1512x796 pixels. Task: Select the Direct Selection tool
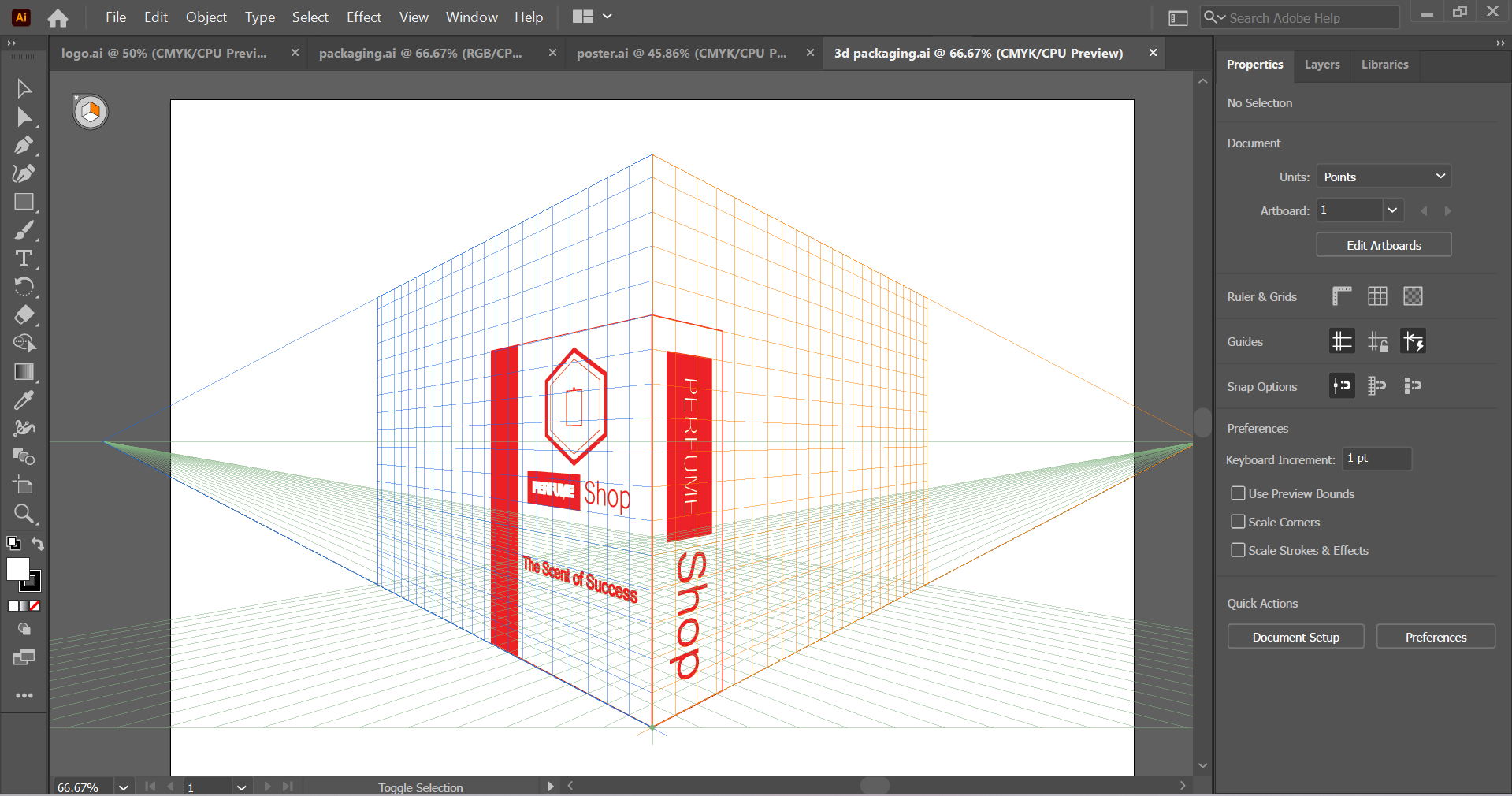click(x=24, y=117)
